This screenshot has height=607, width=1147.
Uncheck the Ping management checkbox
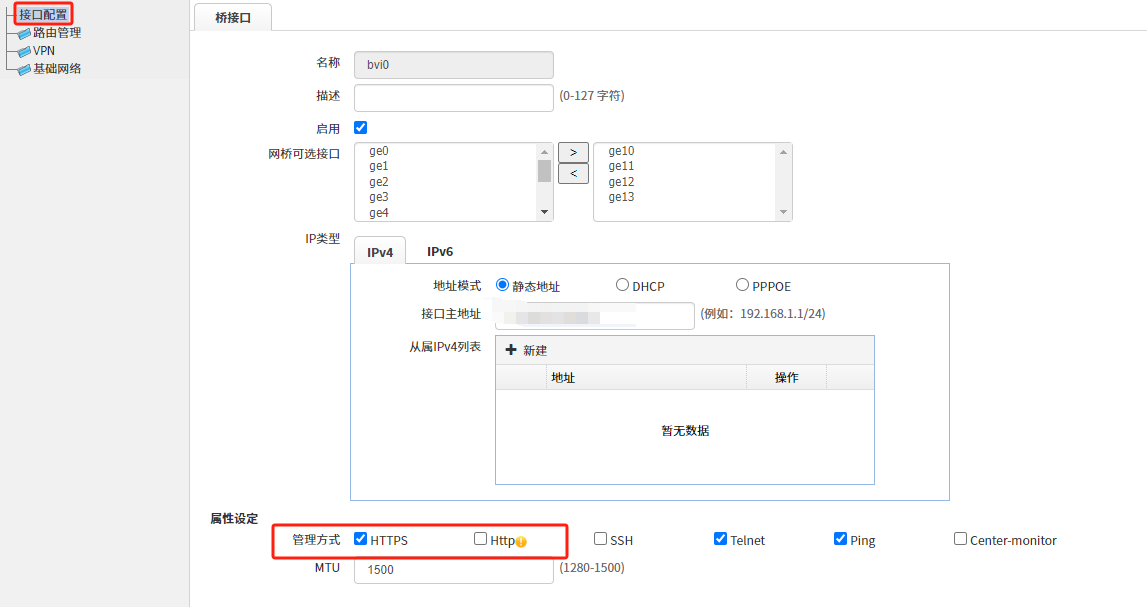841,539
